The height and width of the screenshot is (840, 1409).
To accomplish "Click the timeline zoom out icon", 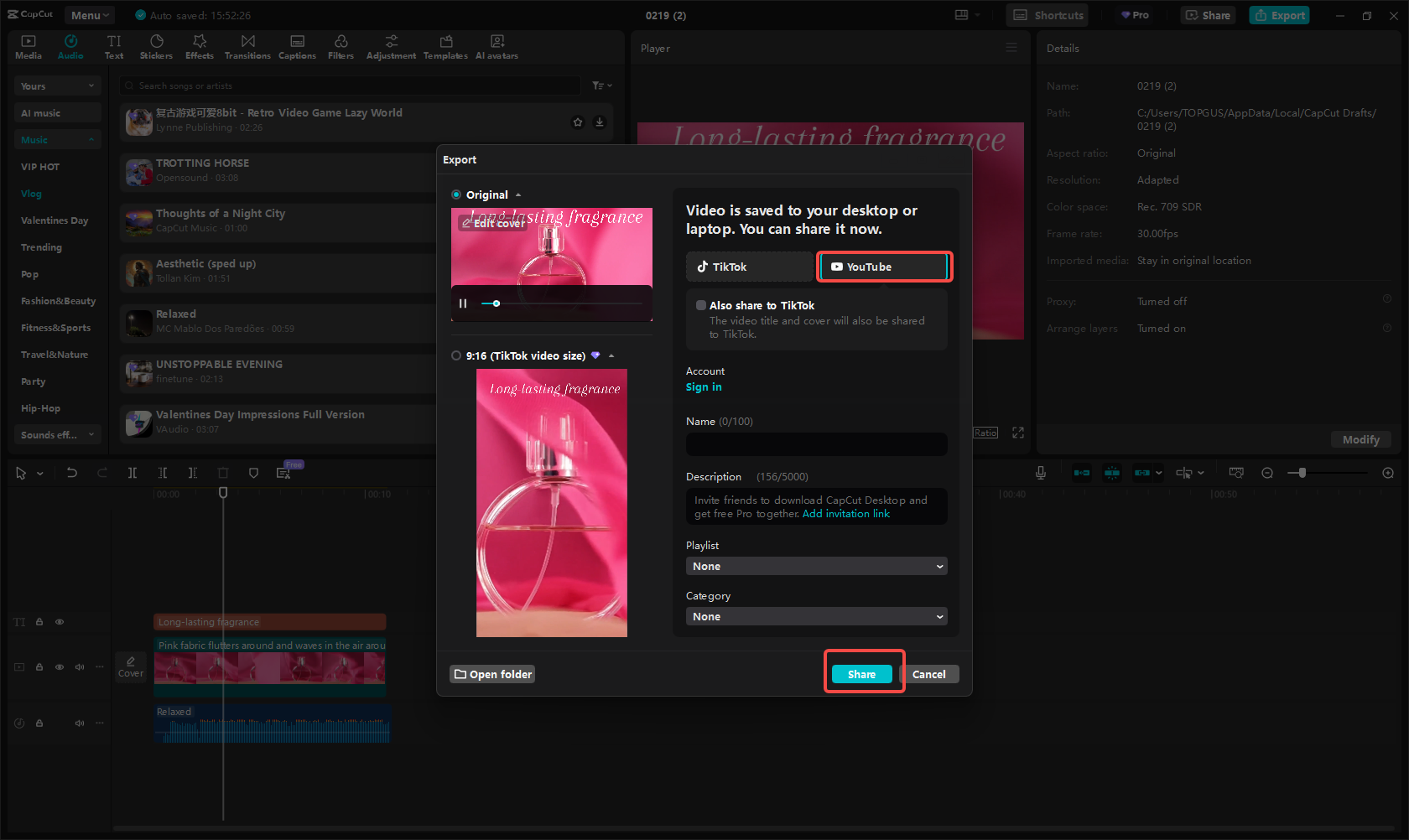I will [x=1267, y=473].
